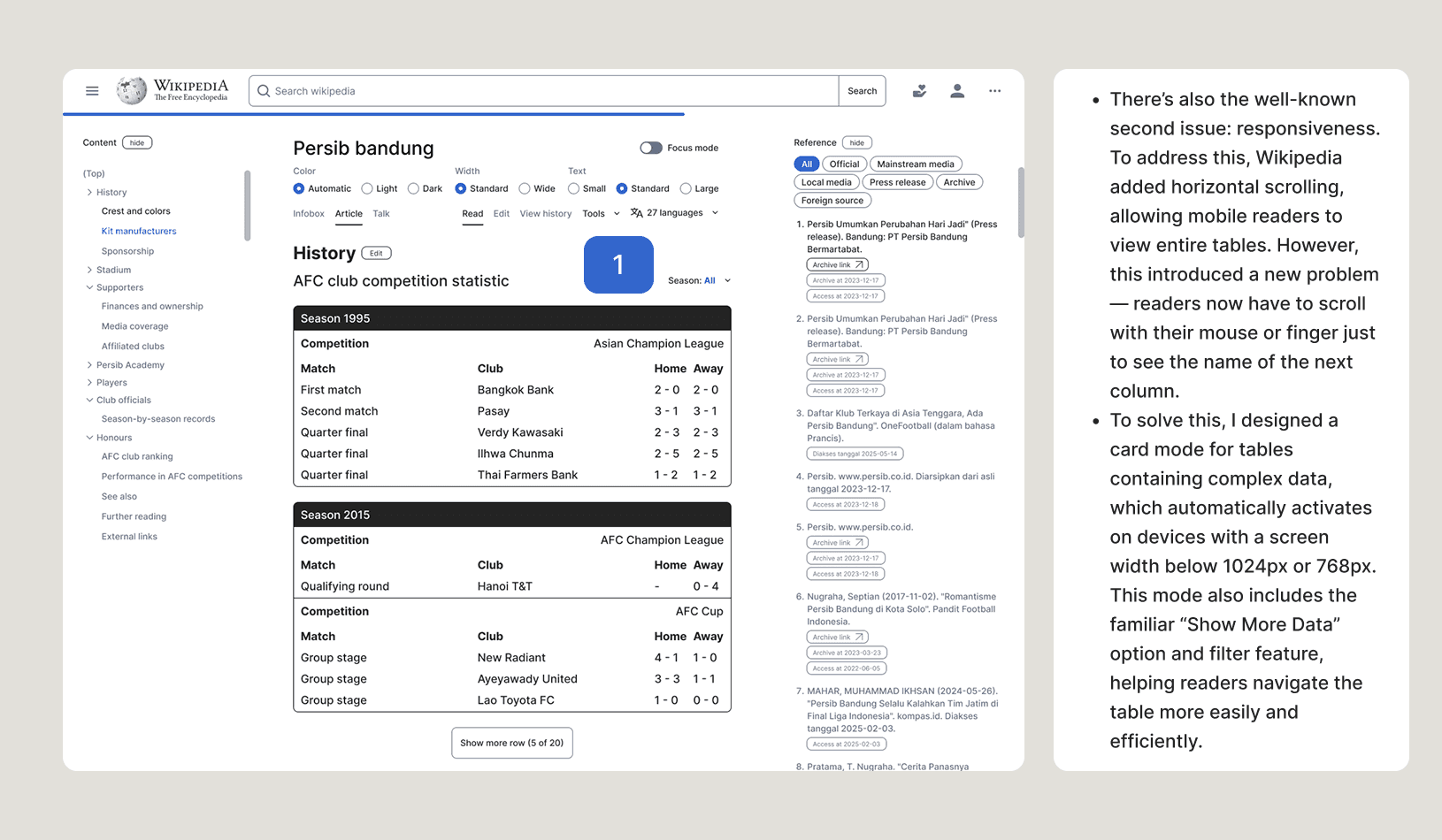The height and width of the screenshot is (840, 1442).
Task: Expand Persib Academy in content sidebar
Action: tap(89, 365)
